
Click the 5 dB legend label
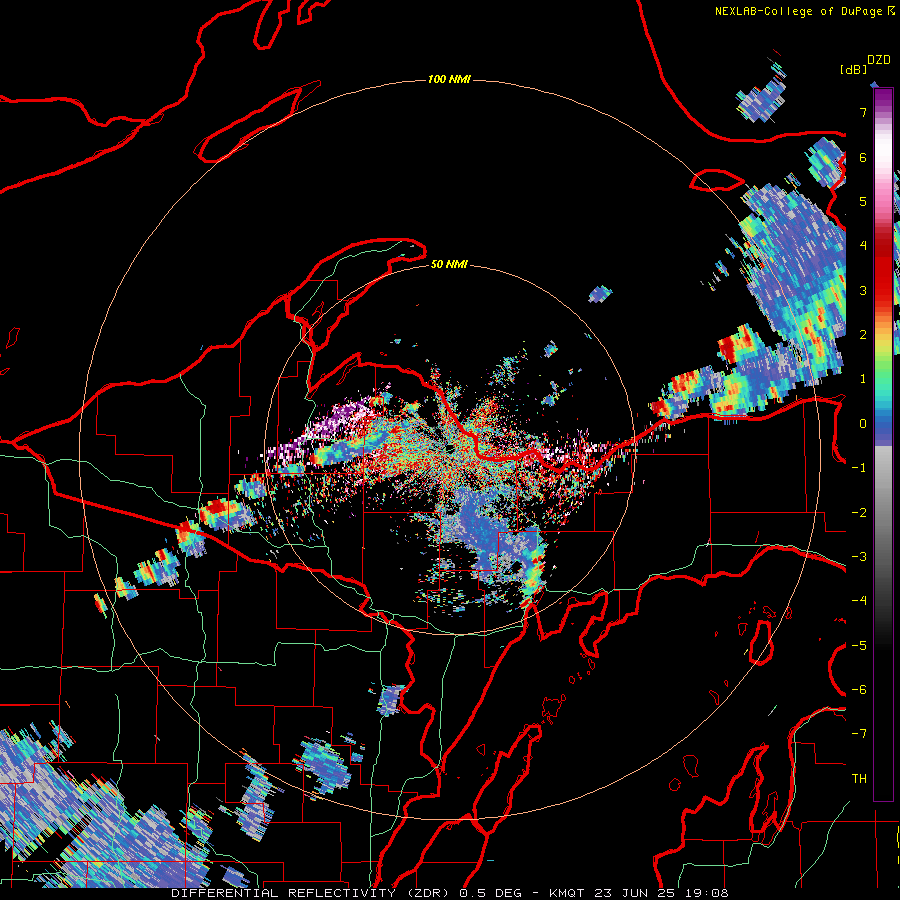863,201
